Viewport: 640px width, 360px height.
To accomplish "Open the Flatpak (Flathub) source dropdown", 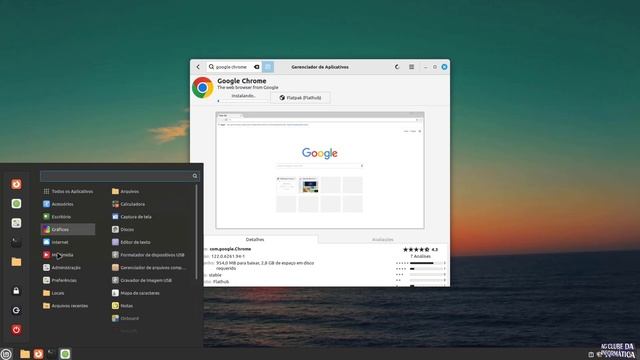I will pyautogui.click(x=300, y=98).
